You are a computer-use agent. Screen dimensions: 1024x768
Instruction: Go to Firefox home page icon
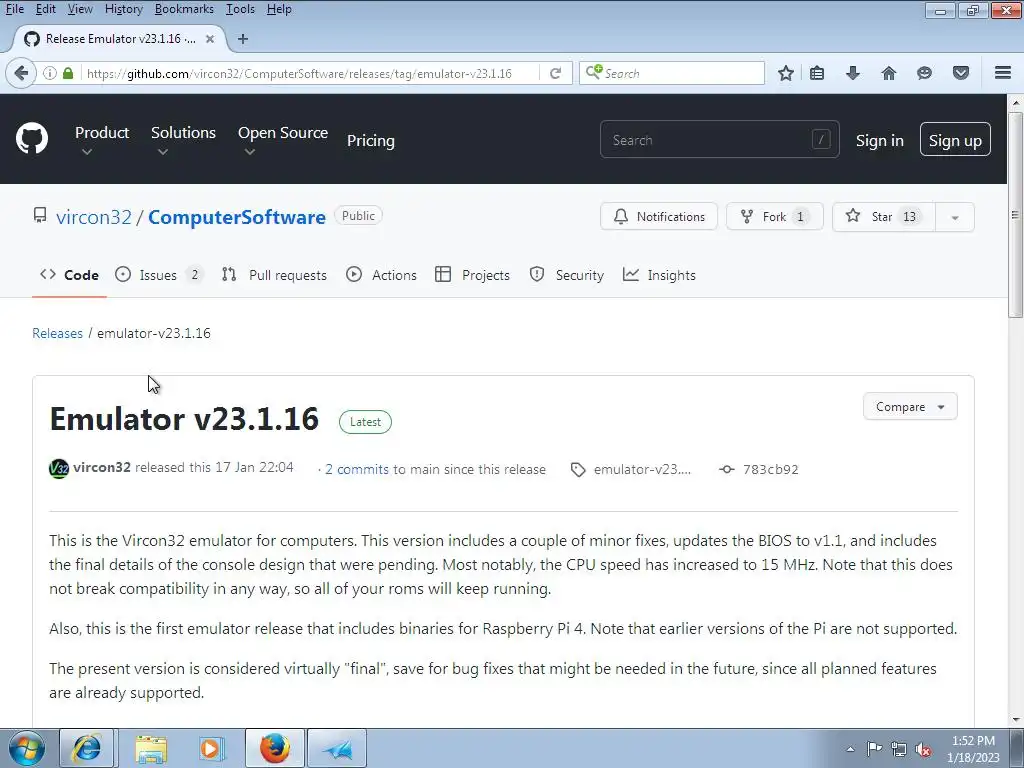click(888, 73)
